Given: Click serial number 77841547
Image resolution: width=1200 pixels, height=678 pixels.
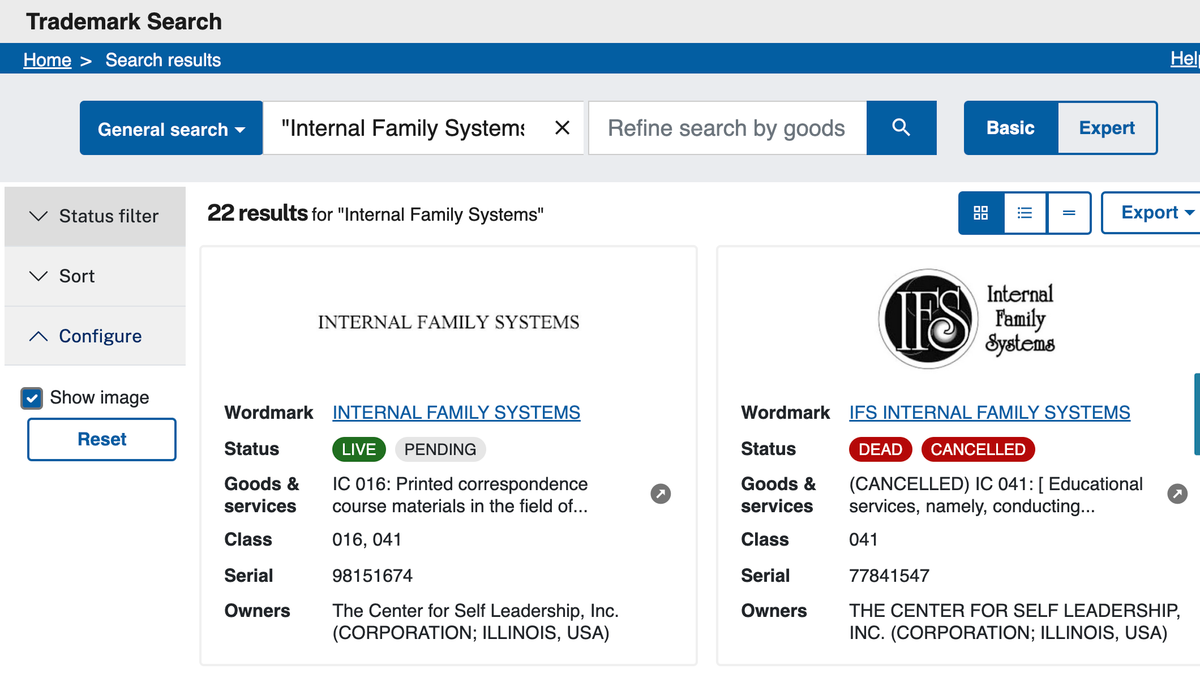Looking at the screenshot, I should tap(889, 575).
